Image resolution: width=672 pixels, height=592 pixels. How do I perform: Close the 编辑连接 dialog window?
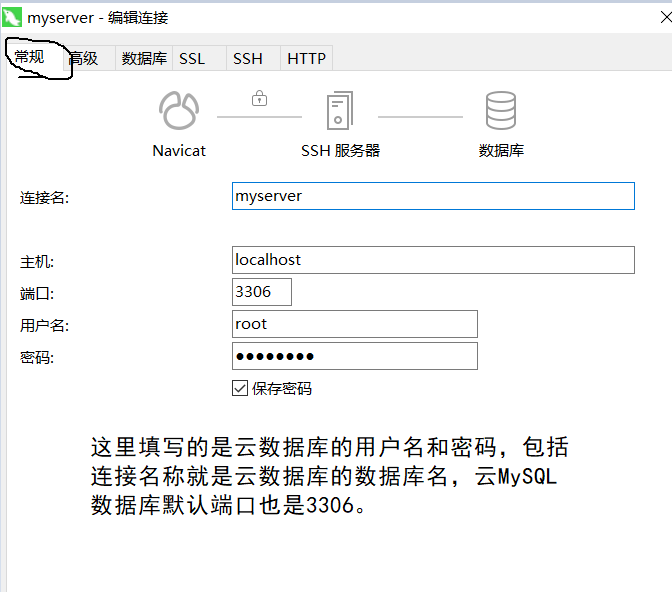click(665, 18)
